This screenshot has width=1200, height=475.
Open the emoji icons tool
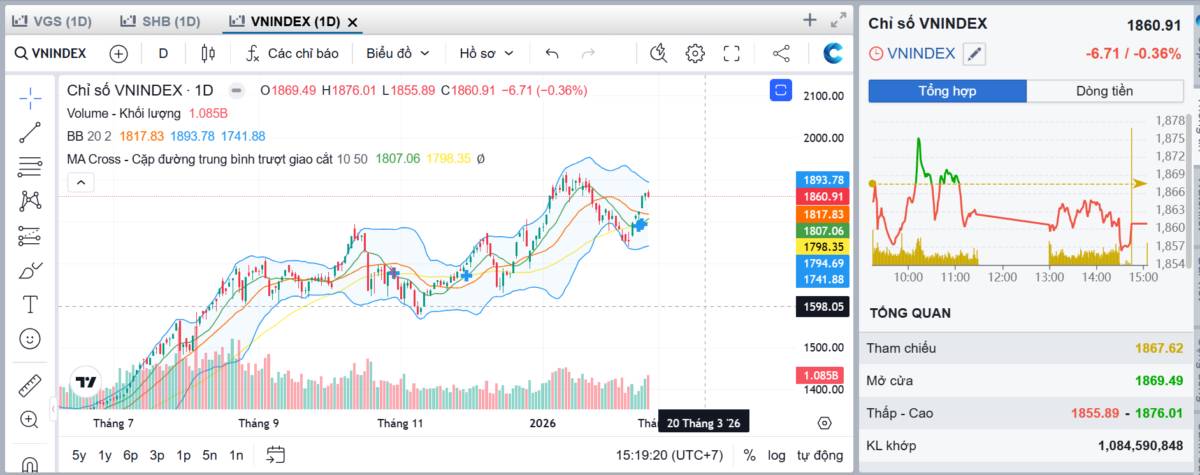tap(30, 339)
